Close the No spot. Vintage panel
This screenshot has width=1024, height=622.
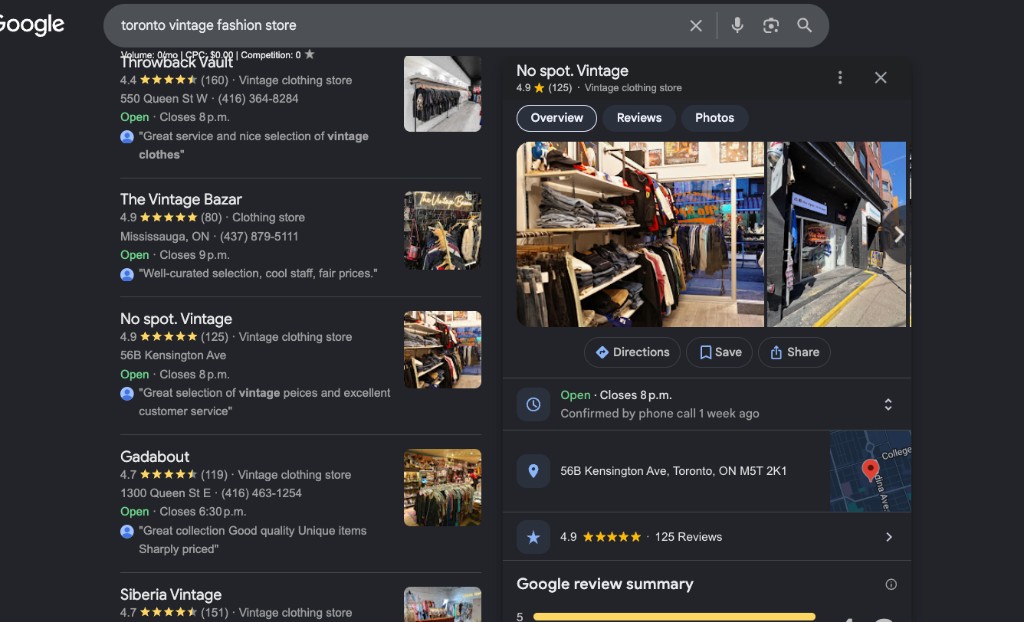[x=880, y=78]
